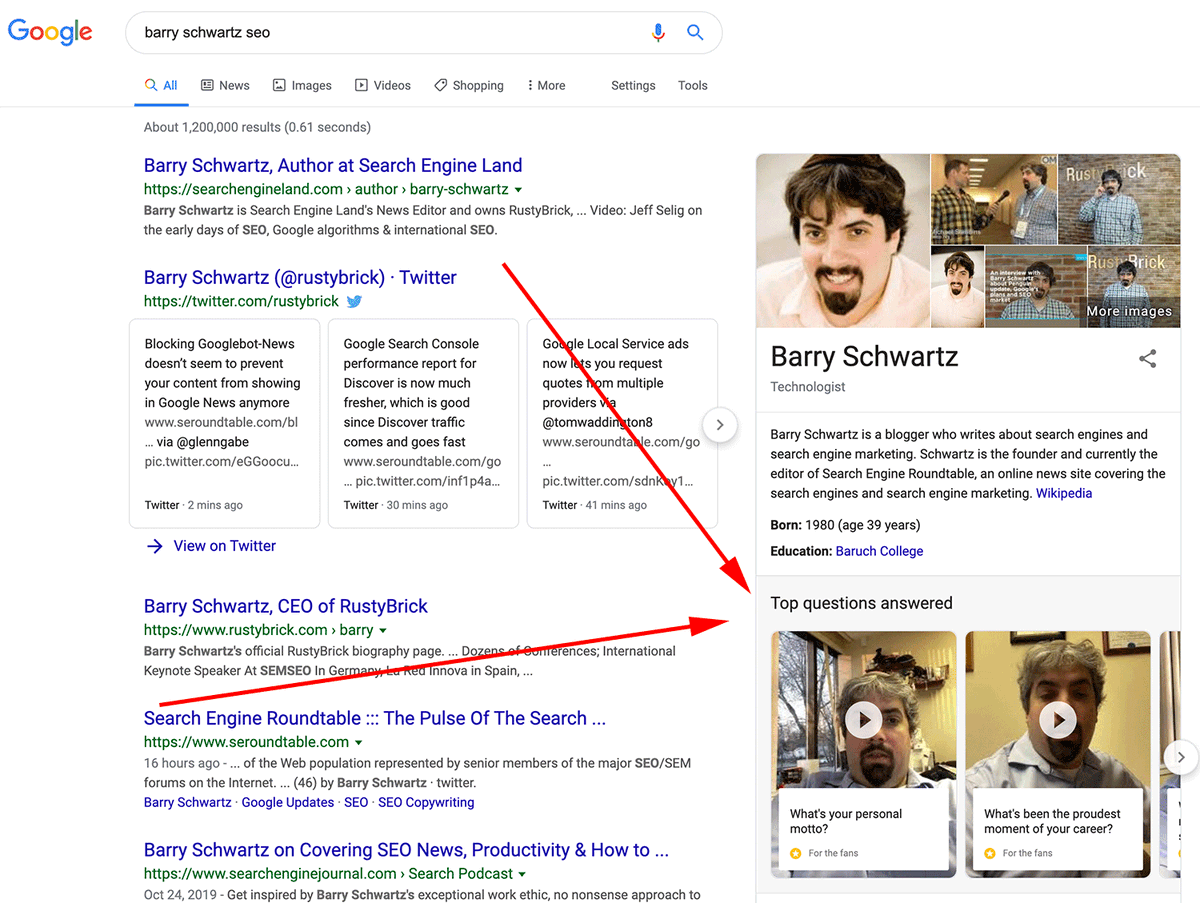This screenshot has height=903, width=1200.
Task: Open the Baruch College education link
Action: (880, 551)
